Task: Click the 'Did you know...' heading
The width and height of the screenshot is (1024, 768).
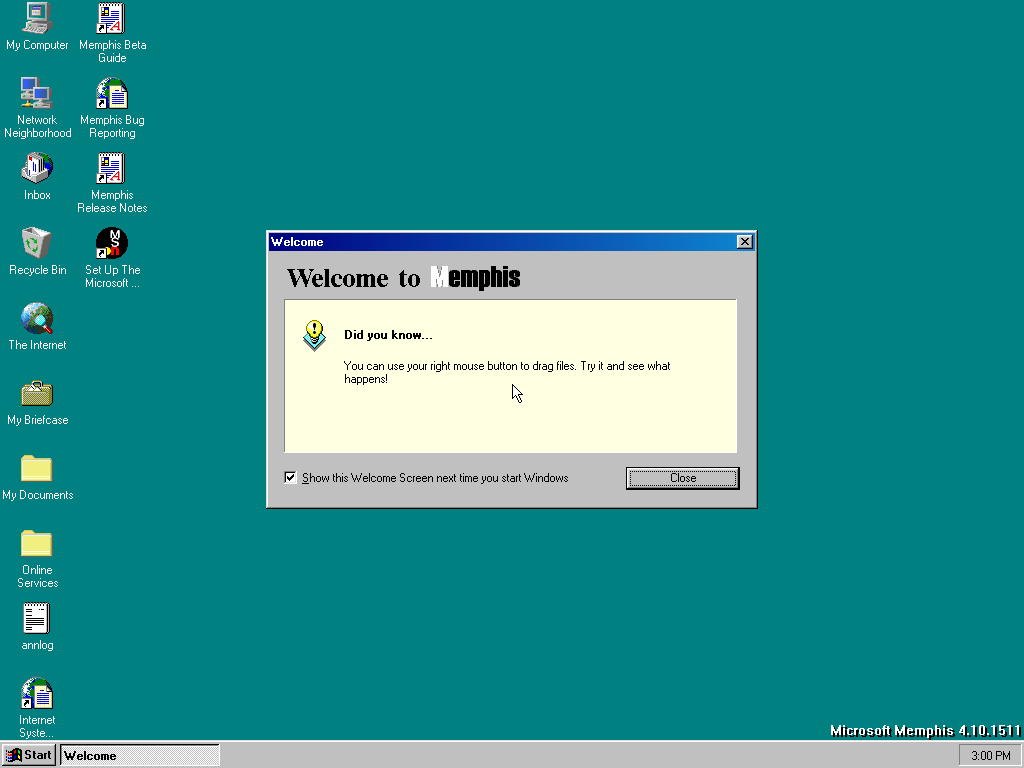Action: tap(388, 335)
